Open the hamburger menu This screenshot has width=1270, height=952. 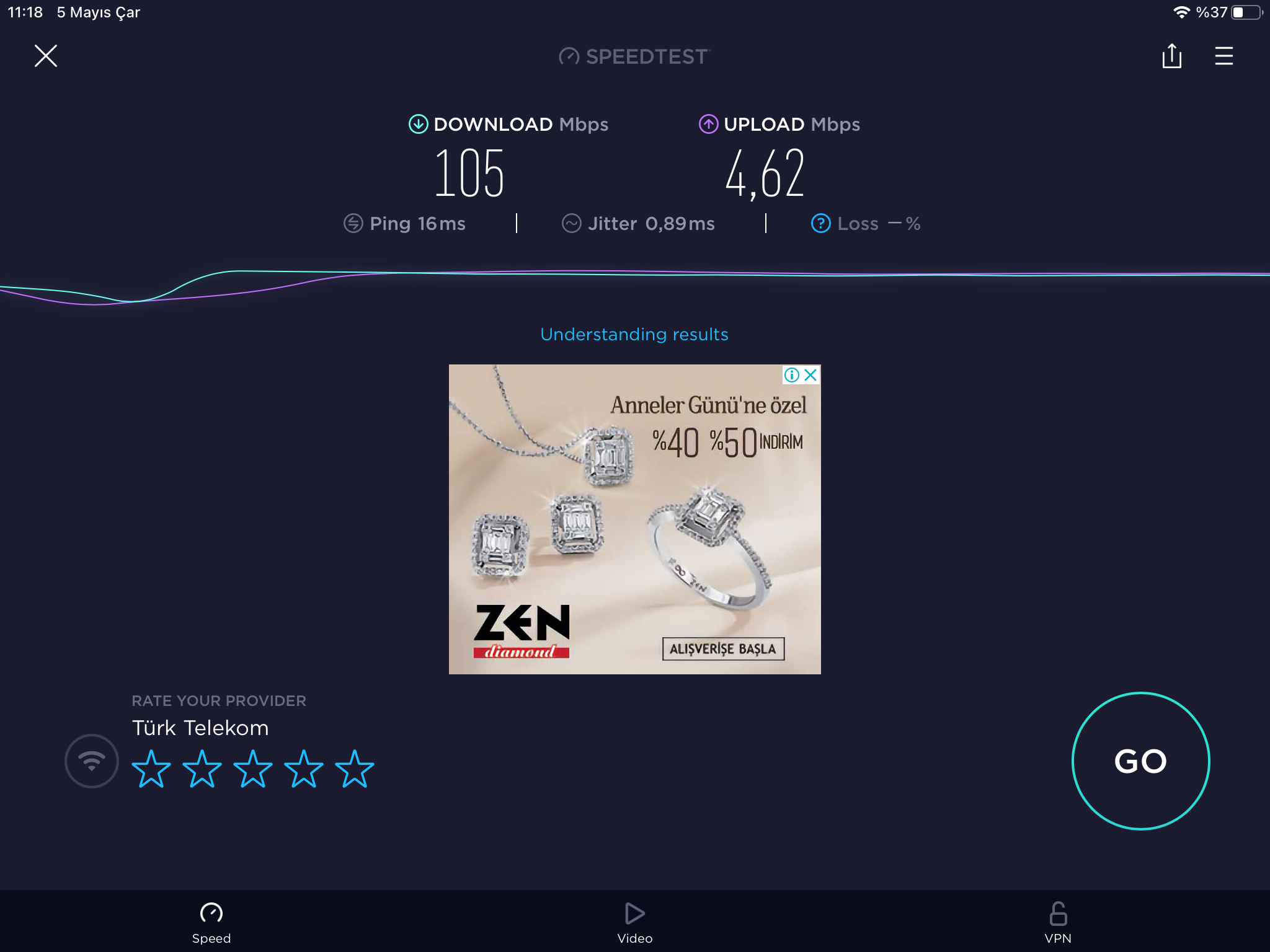point(1223,56)
